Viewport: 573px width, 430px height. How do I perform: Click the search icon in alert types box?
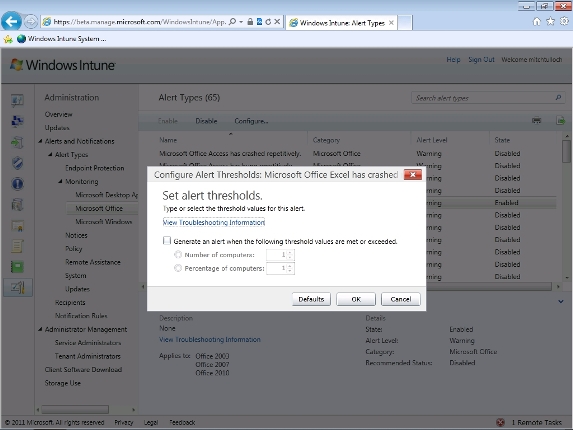pos(558,98)
